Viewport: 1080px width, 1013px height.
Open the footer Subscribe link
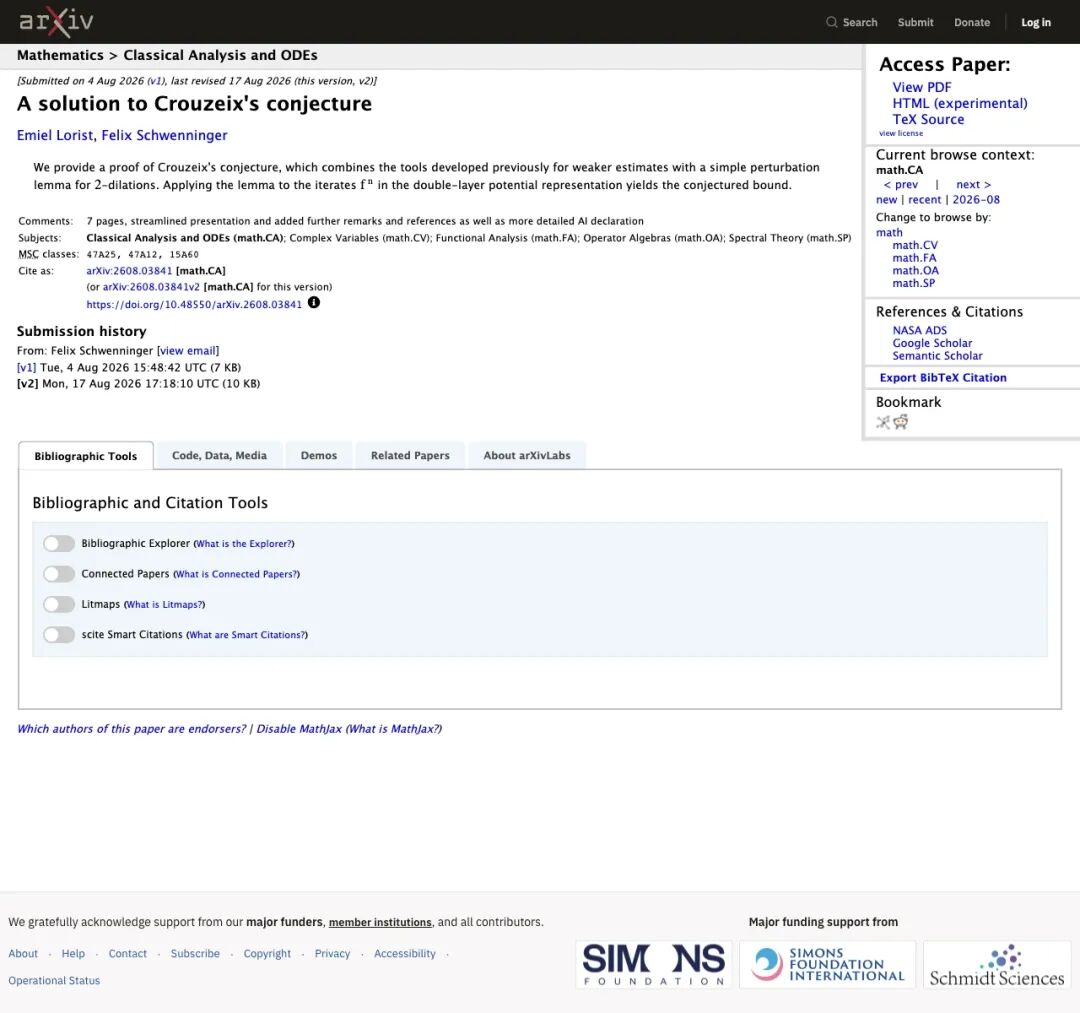click(x=195, y=954)
